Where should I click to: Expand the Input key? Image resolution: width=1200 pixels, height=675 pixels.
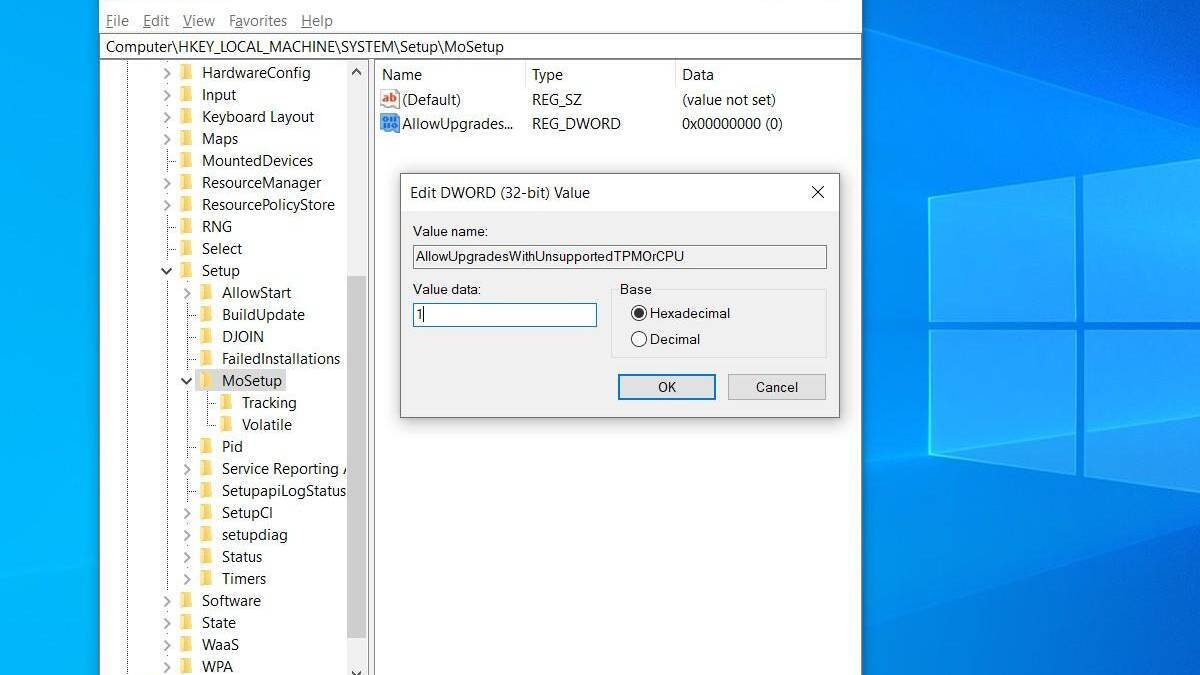pyautogui.click(x=167, y=95)
